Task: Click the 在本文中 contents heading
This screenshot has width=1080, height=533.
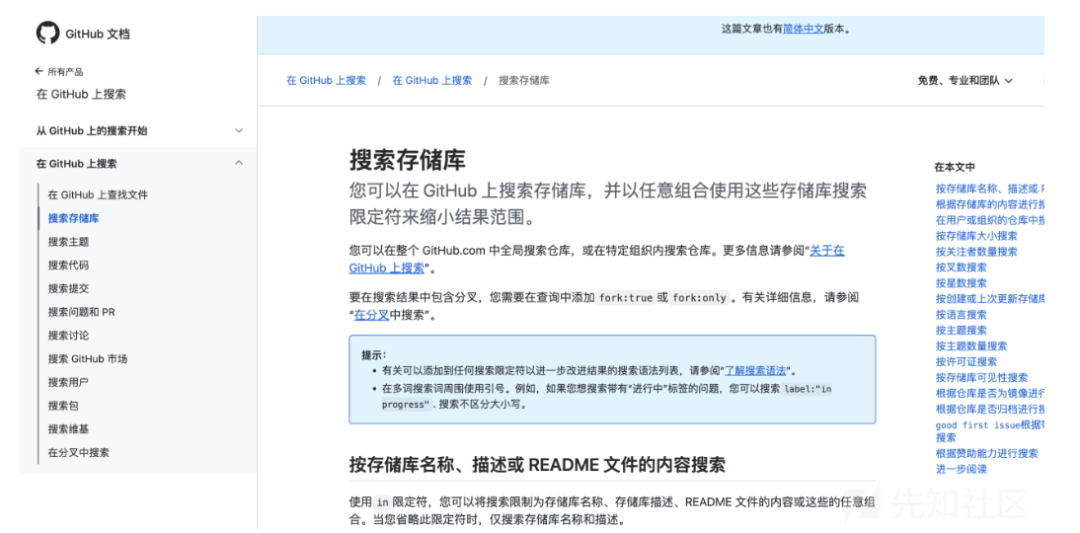Action: pos(955,167)
